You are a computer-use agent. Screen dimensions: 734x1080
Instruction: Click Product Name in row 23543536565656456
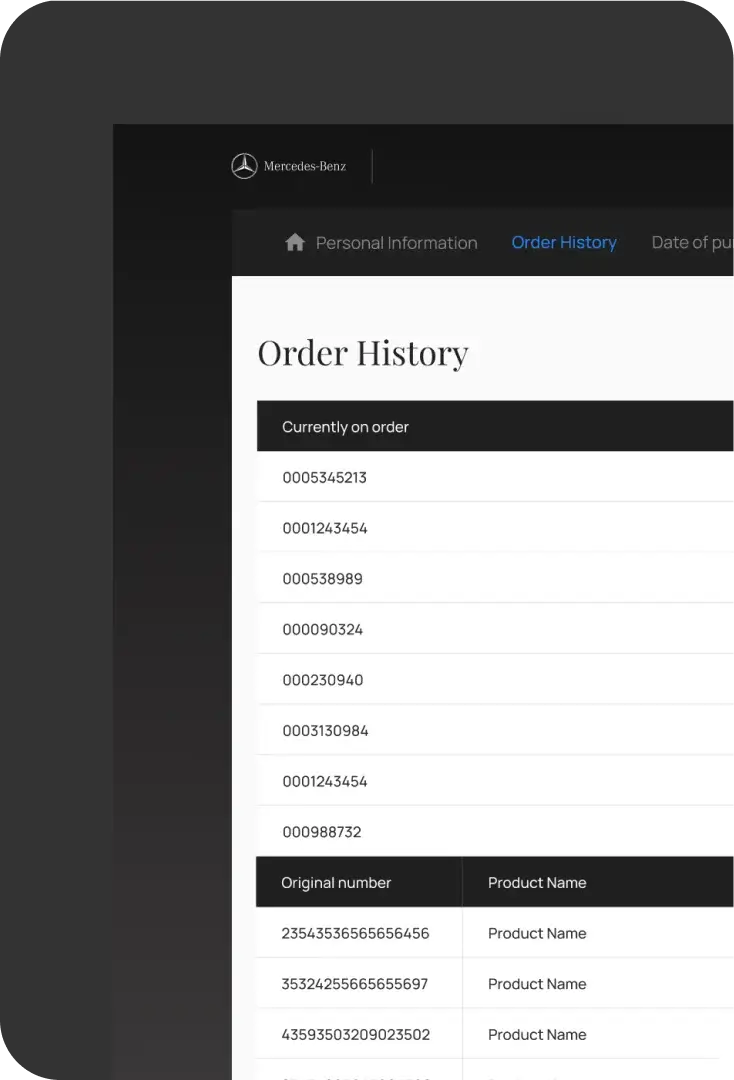[x=537, y=934]
